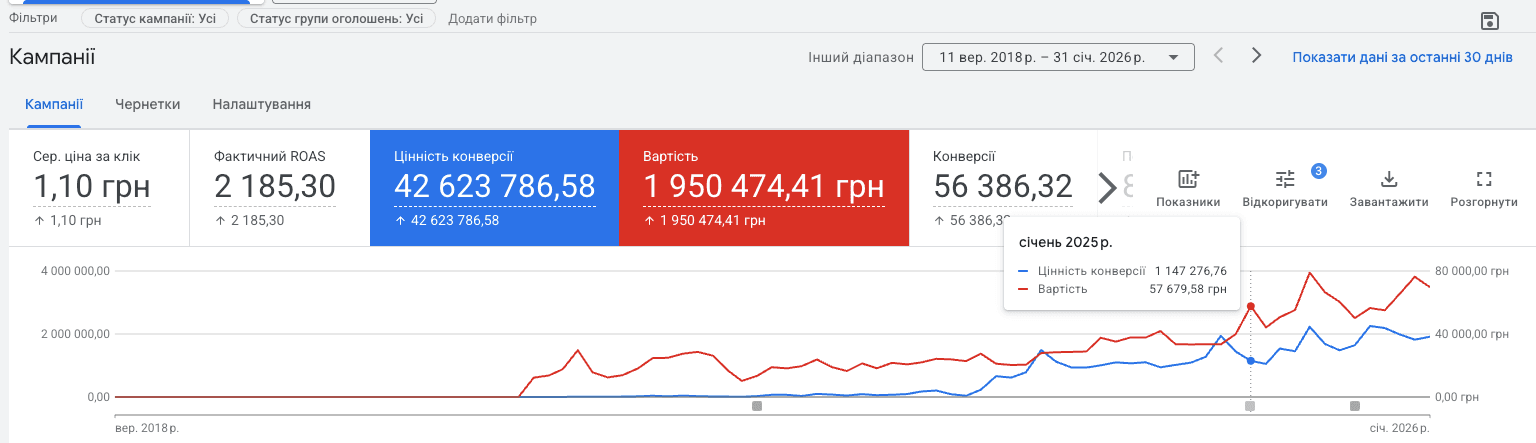Screen dimensions: 1536x443
Task: Go to next date range arrow
Action: 1257,56
